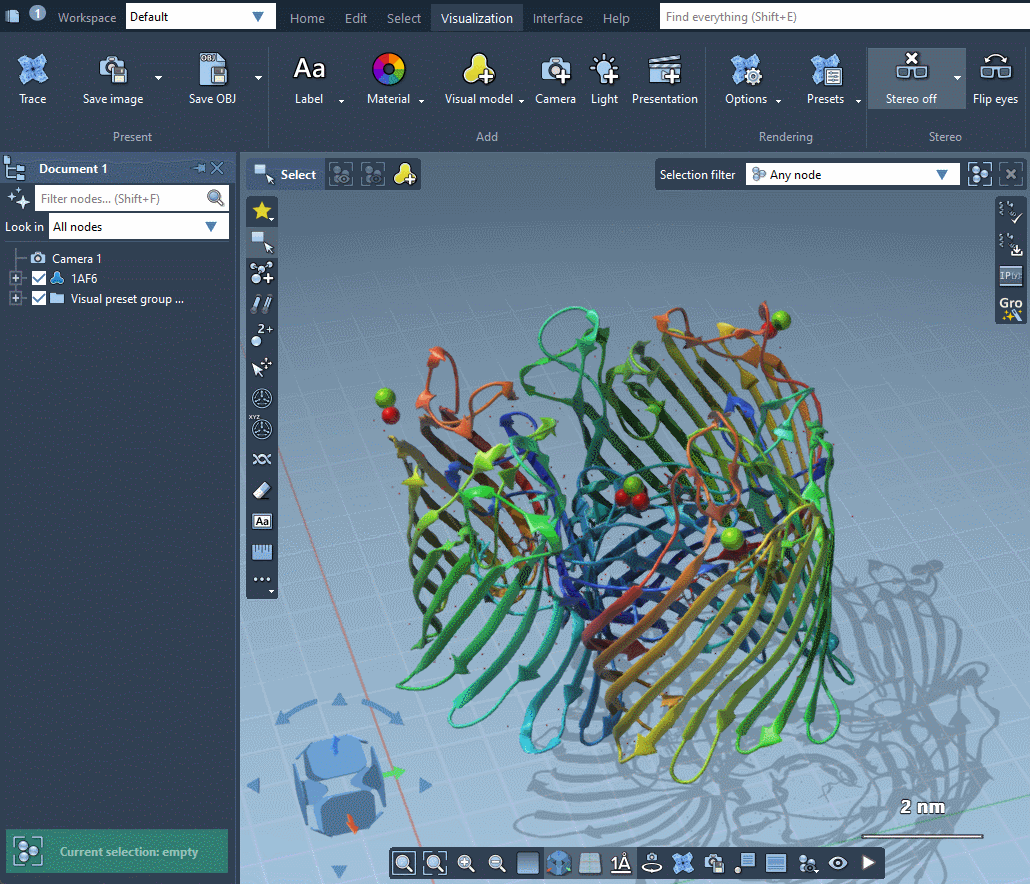Open the Home ribbon tab
The image size is (1030, 884).
pos(307,18)
